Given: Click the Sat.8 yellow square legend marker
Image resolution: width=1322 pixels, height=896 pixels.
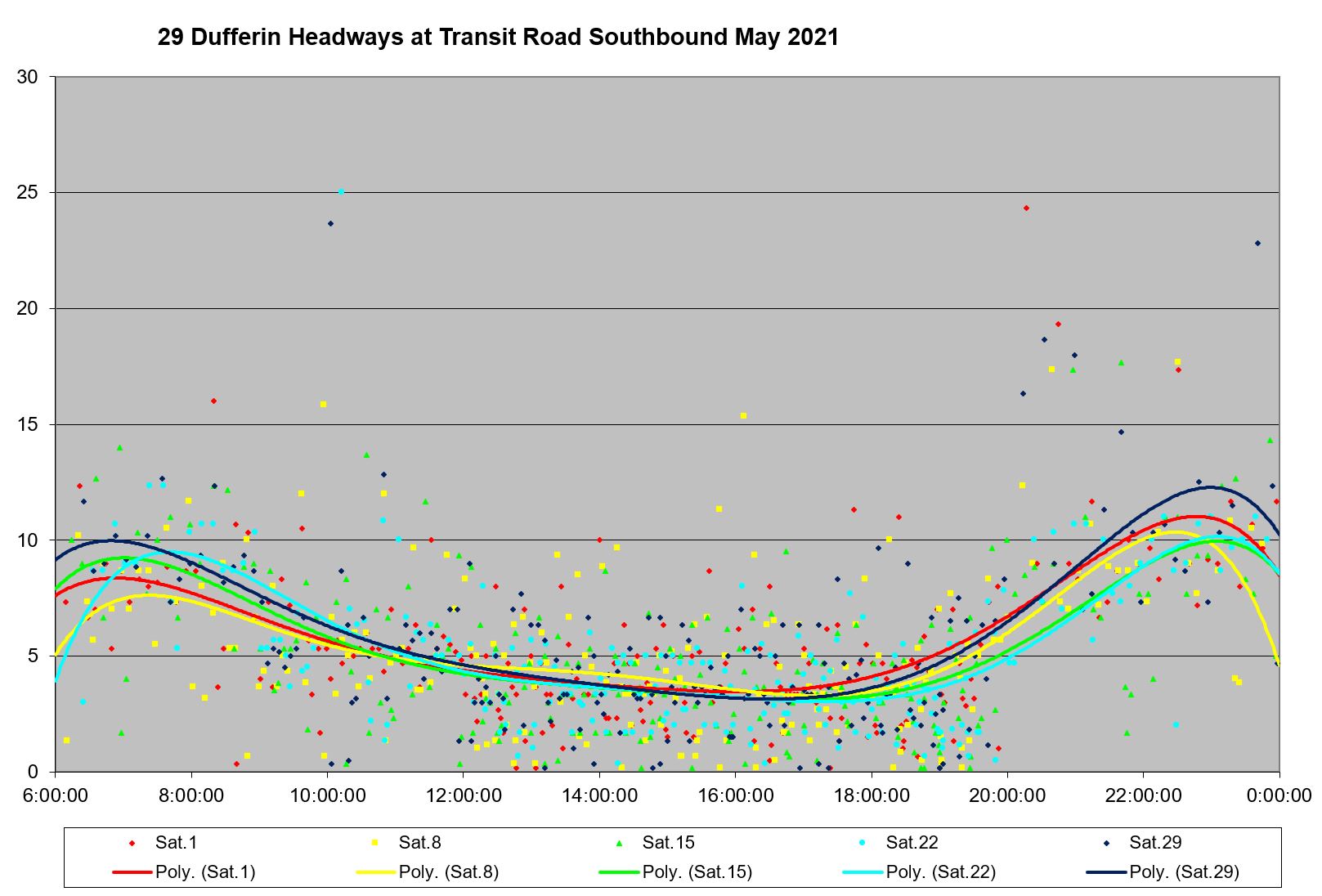Looking at the screenshot, I should click(375, 843).
